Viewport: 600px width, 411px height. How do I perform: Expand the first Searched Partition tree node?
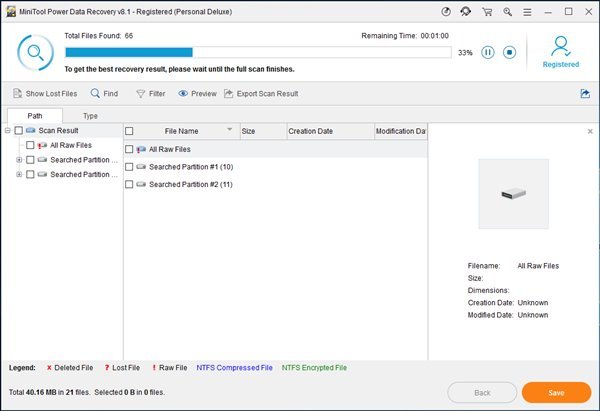coord(19,160)
